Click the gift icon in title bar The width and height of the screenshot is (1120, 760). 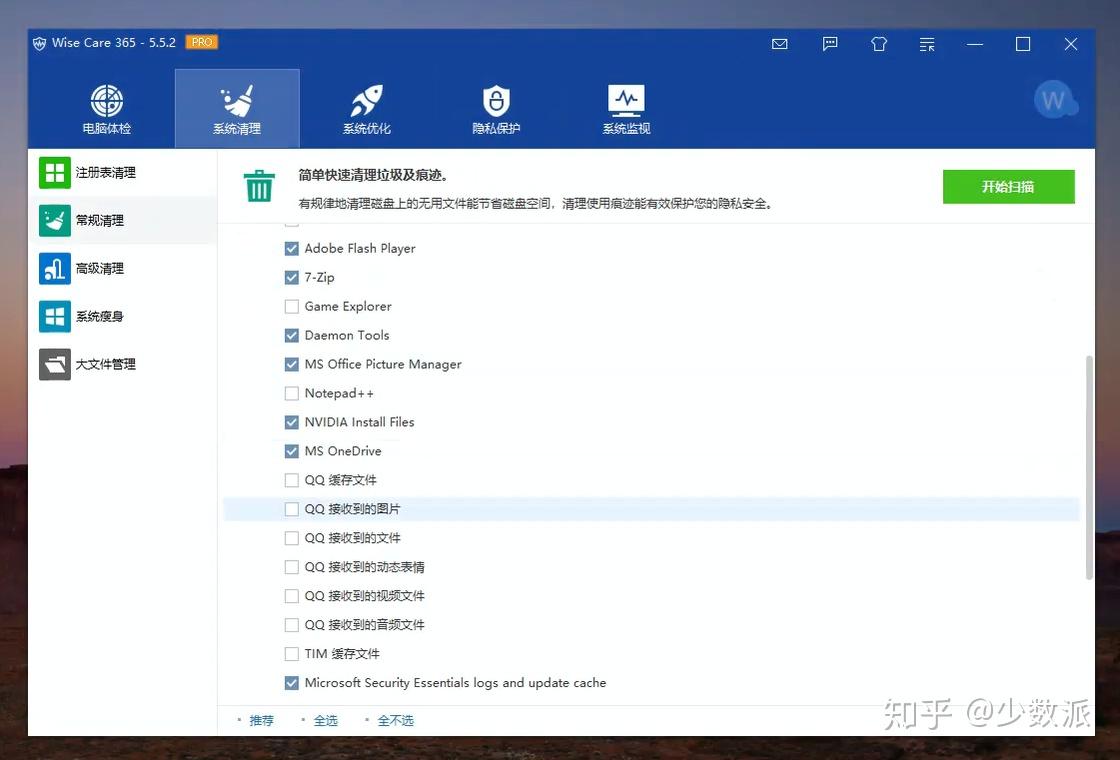[879, 44]
